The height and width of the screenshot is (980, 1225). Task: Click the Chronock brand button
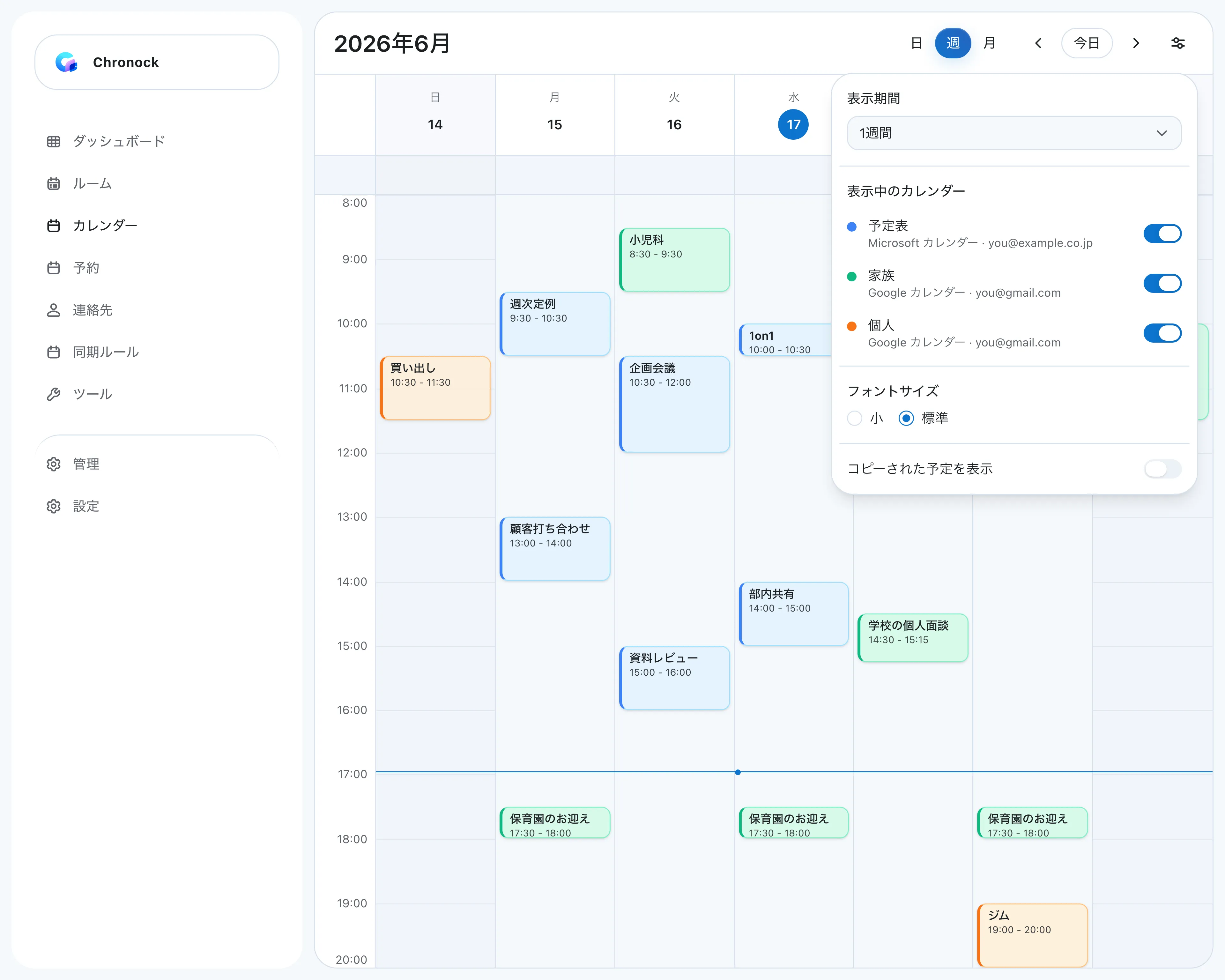point(157,62)
